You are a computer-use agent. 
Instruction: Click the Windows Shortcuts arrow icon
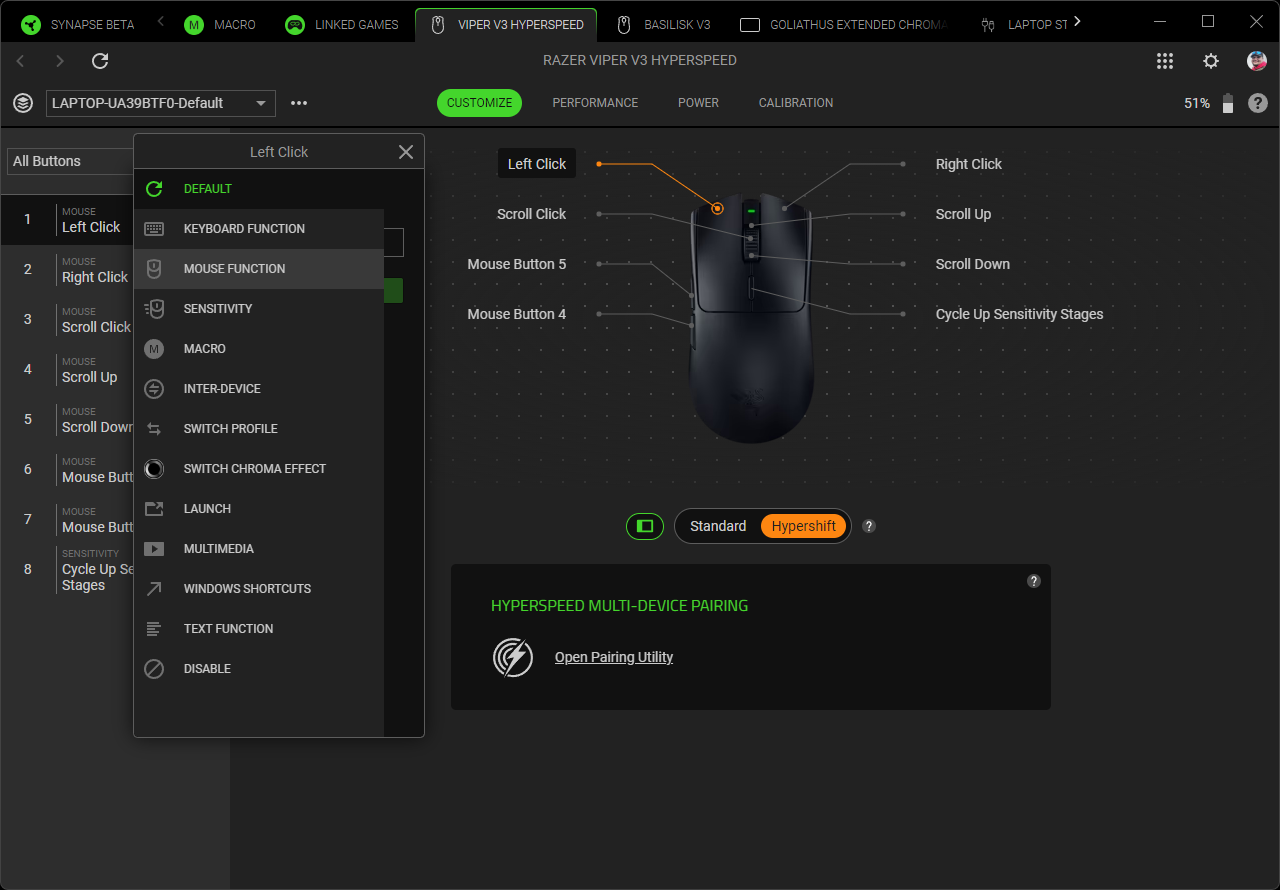coord(154,589)
